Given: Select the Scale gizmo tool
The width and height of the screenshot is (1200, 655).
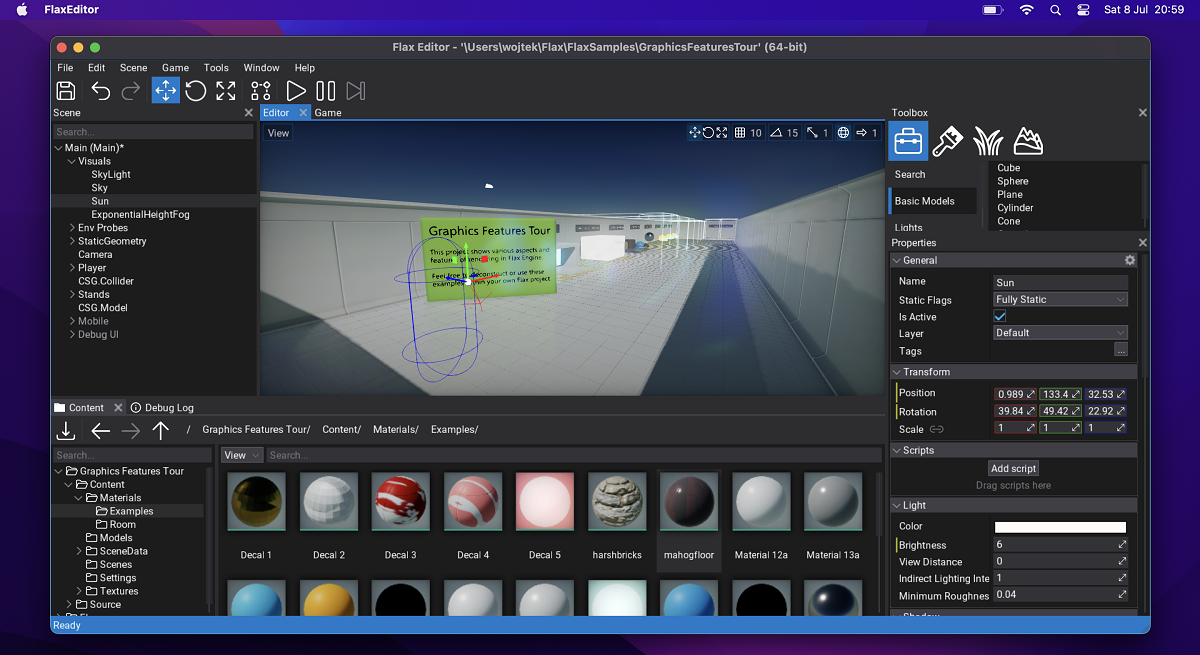Looking at the screenshot, I should pyautogui.click(x=226, y=91).
